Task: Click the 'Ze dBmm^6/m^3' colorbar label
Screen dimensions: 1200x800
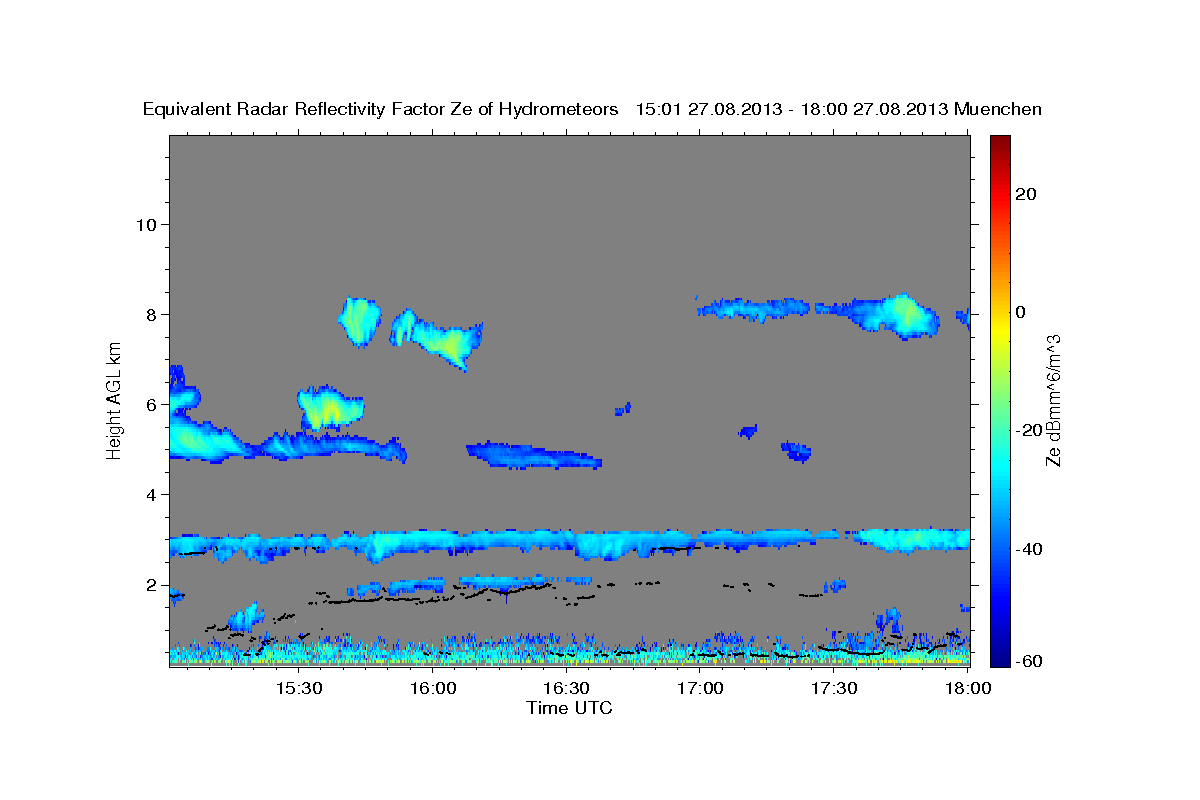Action: [x=1052, y=400]
